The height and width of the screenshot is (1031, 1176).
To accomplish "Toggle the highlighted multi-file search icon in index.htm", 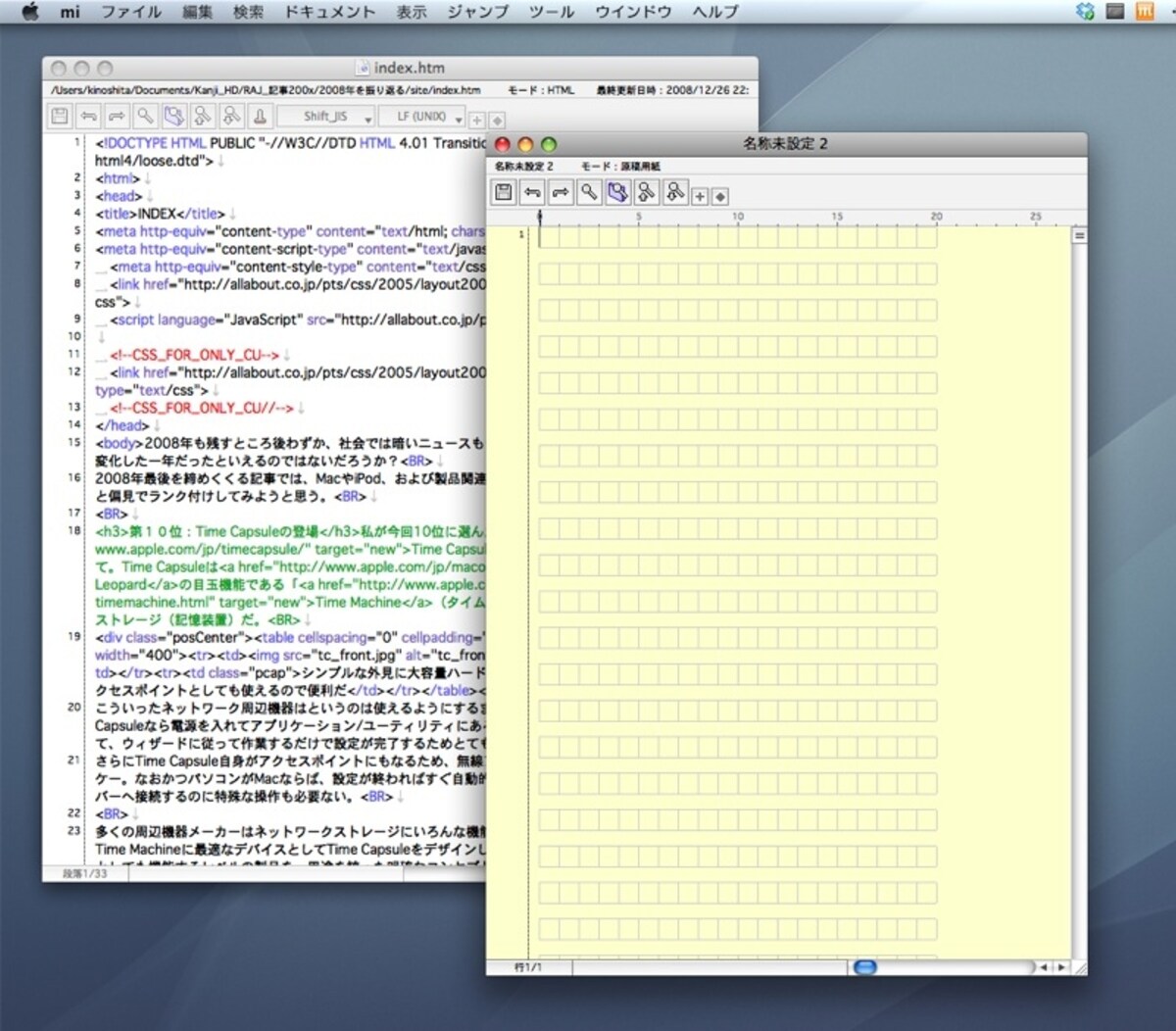I will tap(173, 117).
